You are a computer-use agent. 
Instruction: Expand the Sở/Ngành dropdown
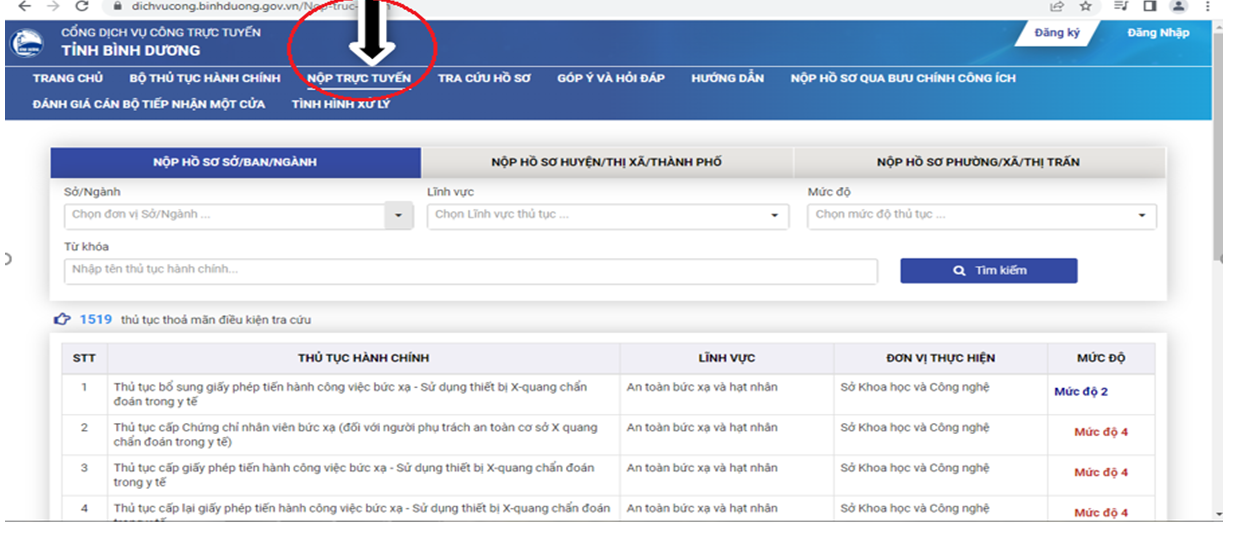tap(399, 215)
